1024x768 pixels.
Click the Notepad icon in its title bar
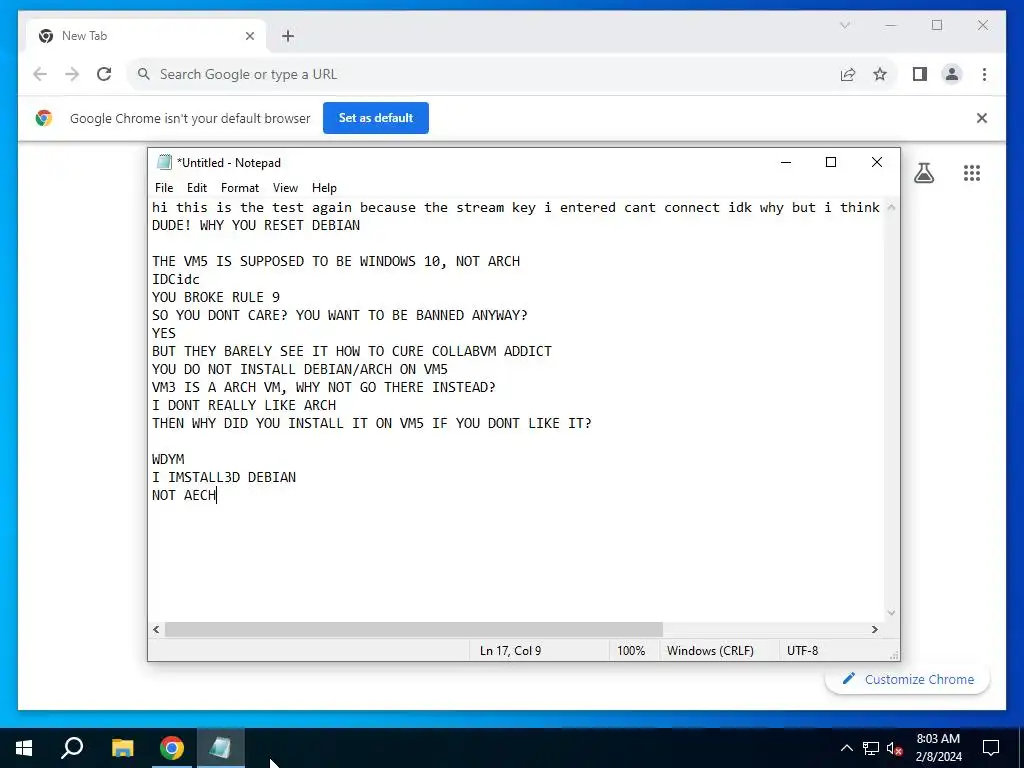pyautogui.click(x=164, y=162)
